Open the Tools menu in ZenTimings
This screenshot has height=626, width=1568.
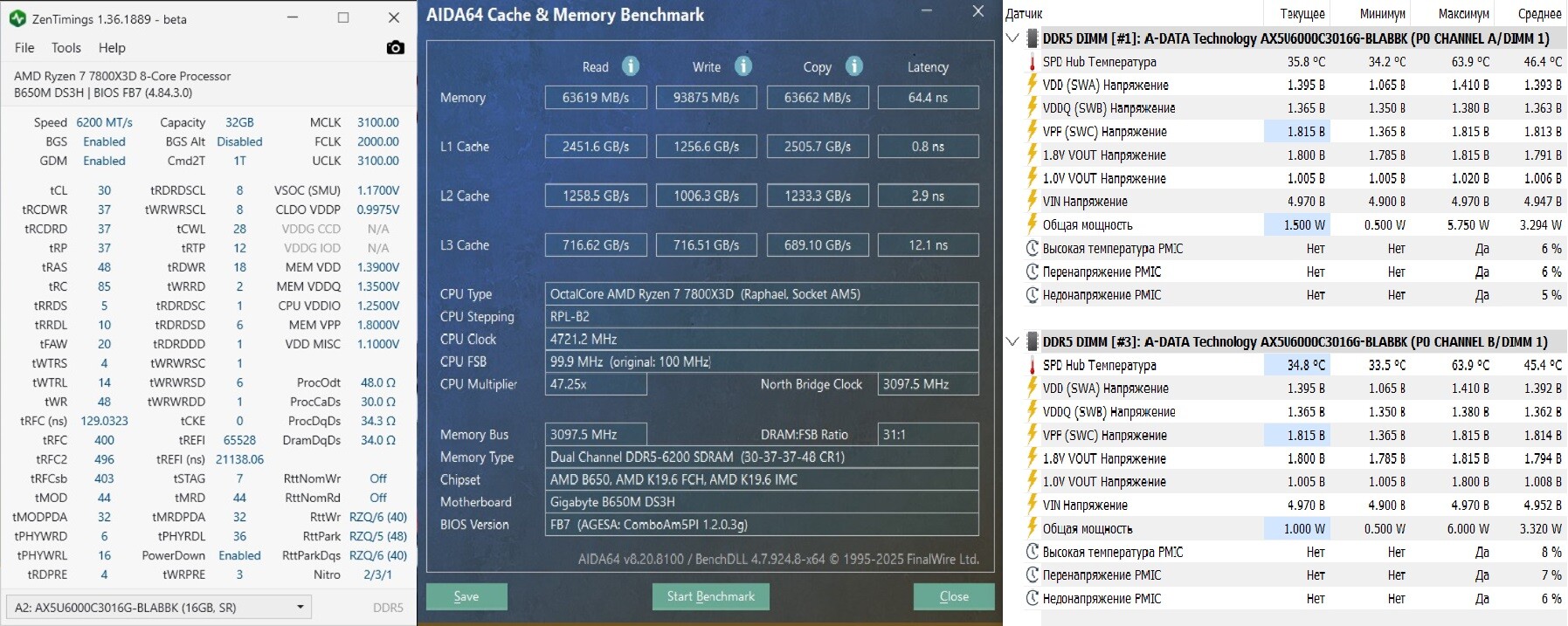click(x=66, y=48)
